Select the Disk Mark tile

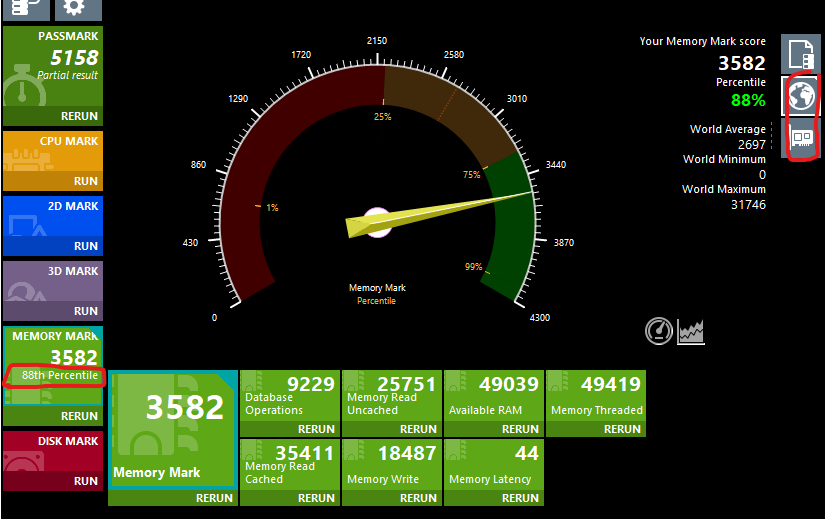coord(53,452)
